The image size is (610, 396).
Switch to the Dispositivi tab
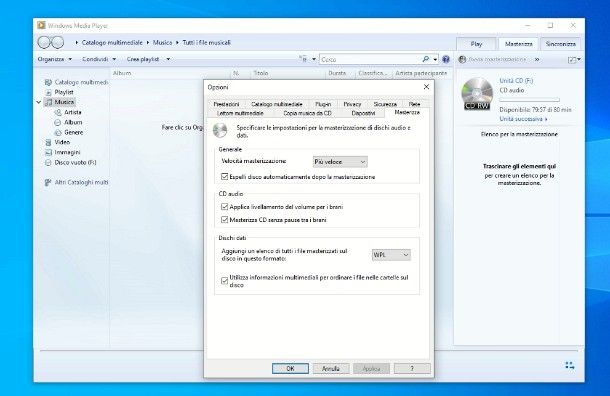point(363,113)
